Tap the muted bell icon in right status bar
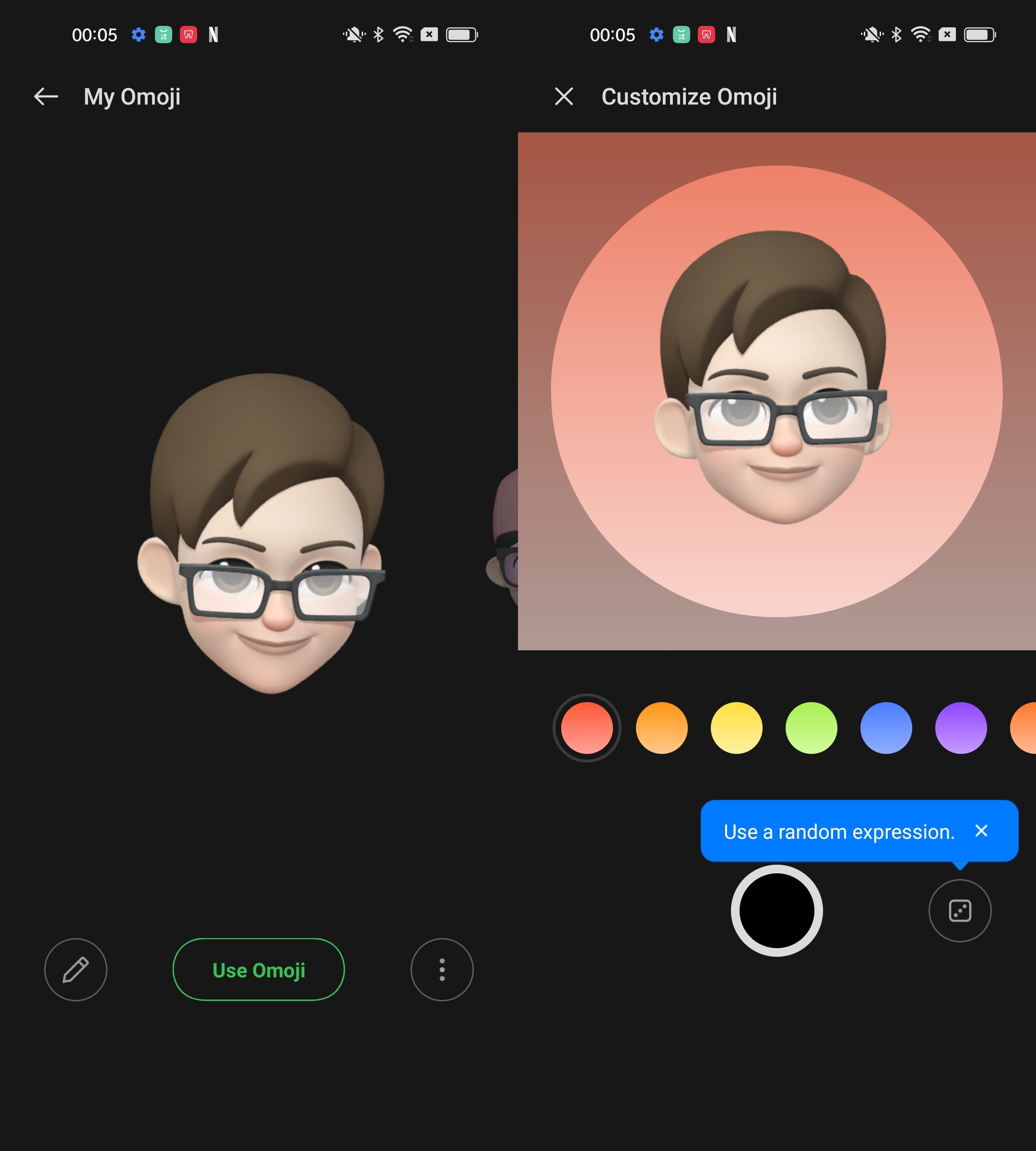The height and width of the screenshot is (1151, 1036). click(x=872, y=35)
